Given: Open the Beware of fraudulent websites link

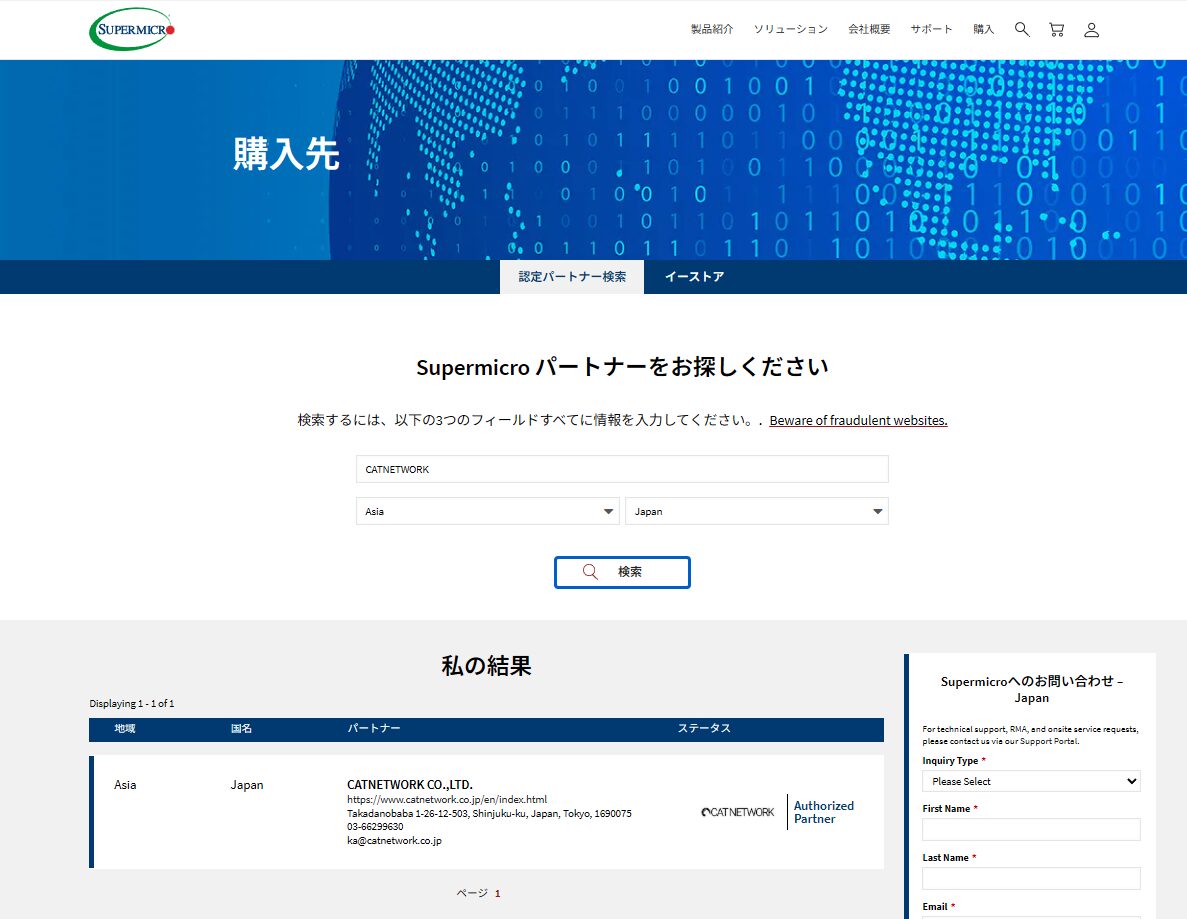Looking at the screenshot, I should click(857, 420).
